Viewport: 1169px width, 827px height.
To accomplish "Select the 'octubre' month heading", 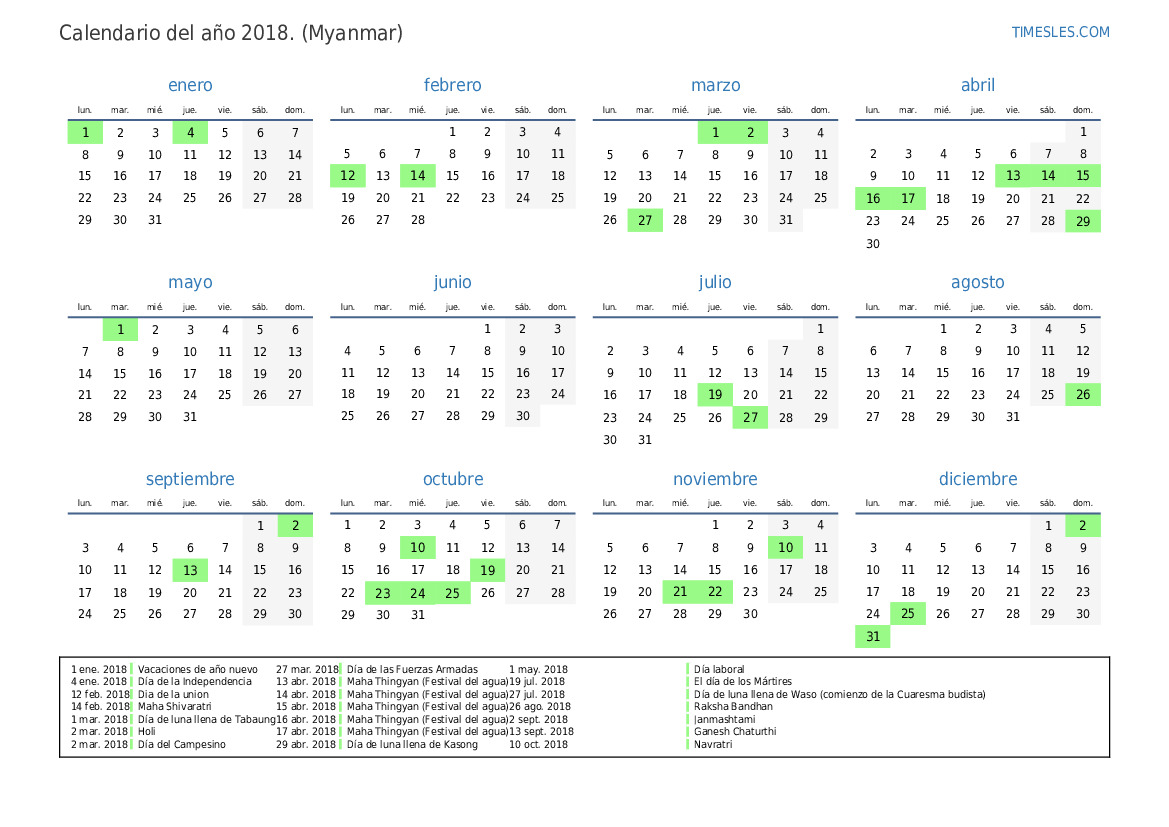I will pyautogui.click(x=453, y=479).
